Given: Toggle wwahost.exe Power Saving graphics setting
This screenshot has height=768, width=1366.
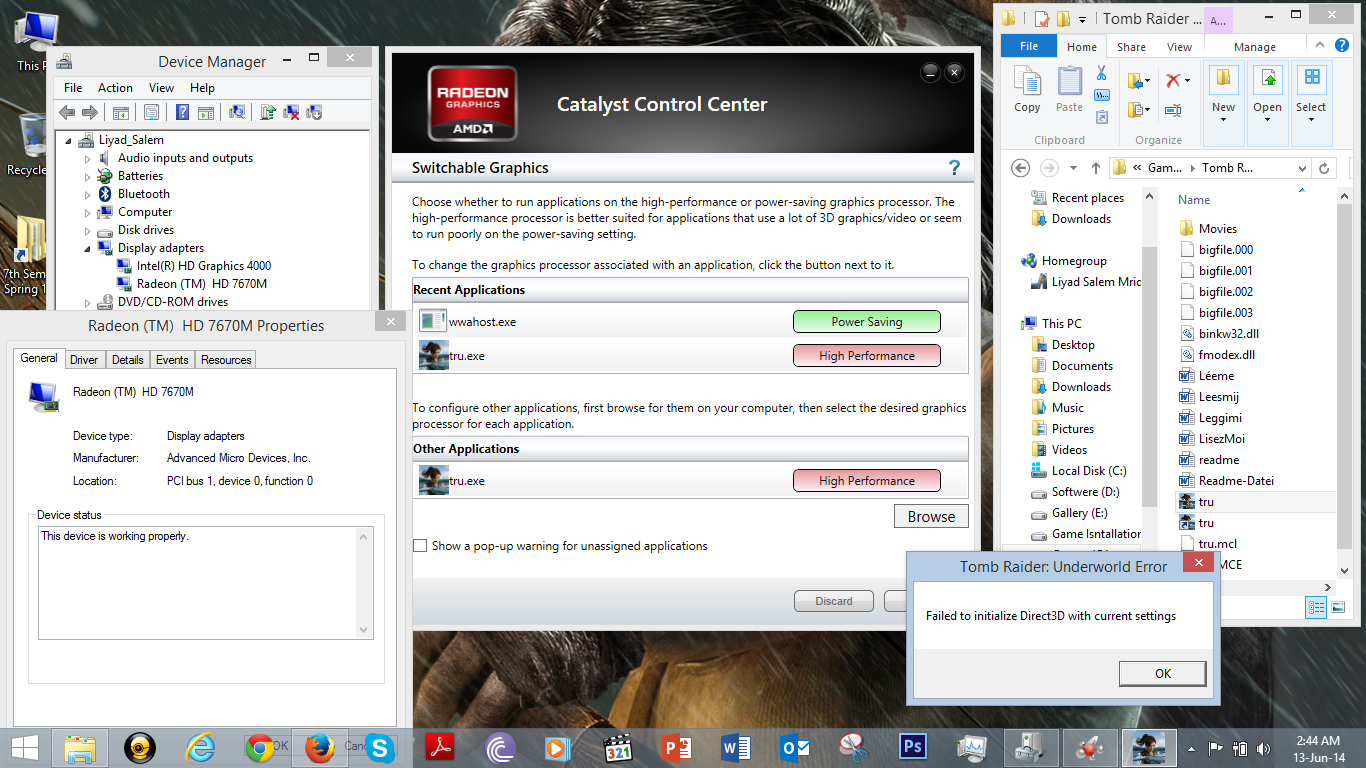Looking at the screenshot, I should click(x=866, y=322).
